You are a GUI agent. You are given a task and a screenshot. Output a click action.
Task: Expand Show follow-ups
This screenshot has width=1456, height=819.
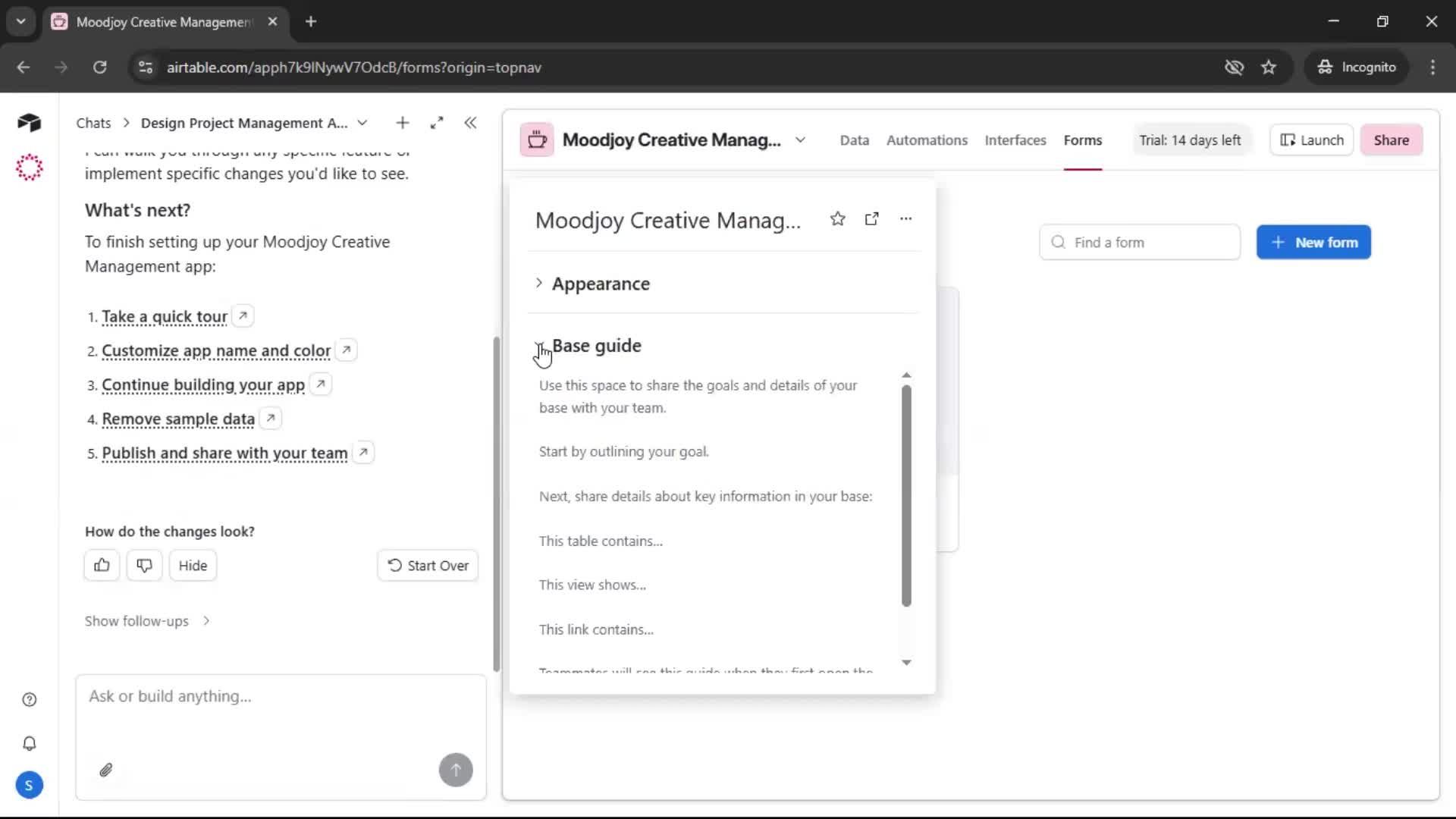pyautogui.click(x=147, y=621)
